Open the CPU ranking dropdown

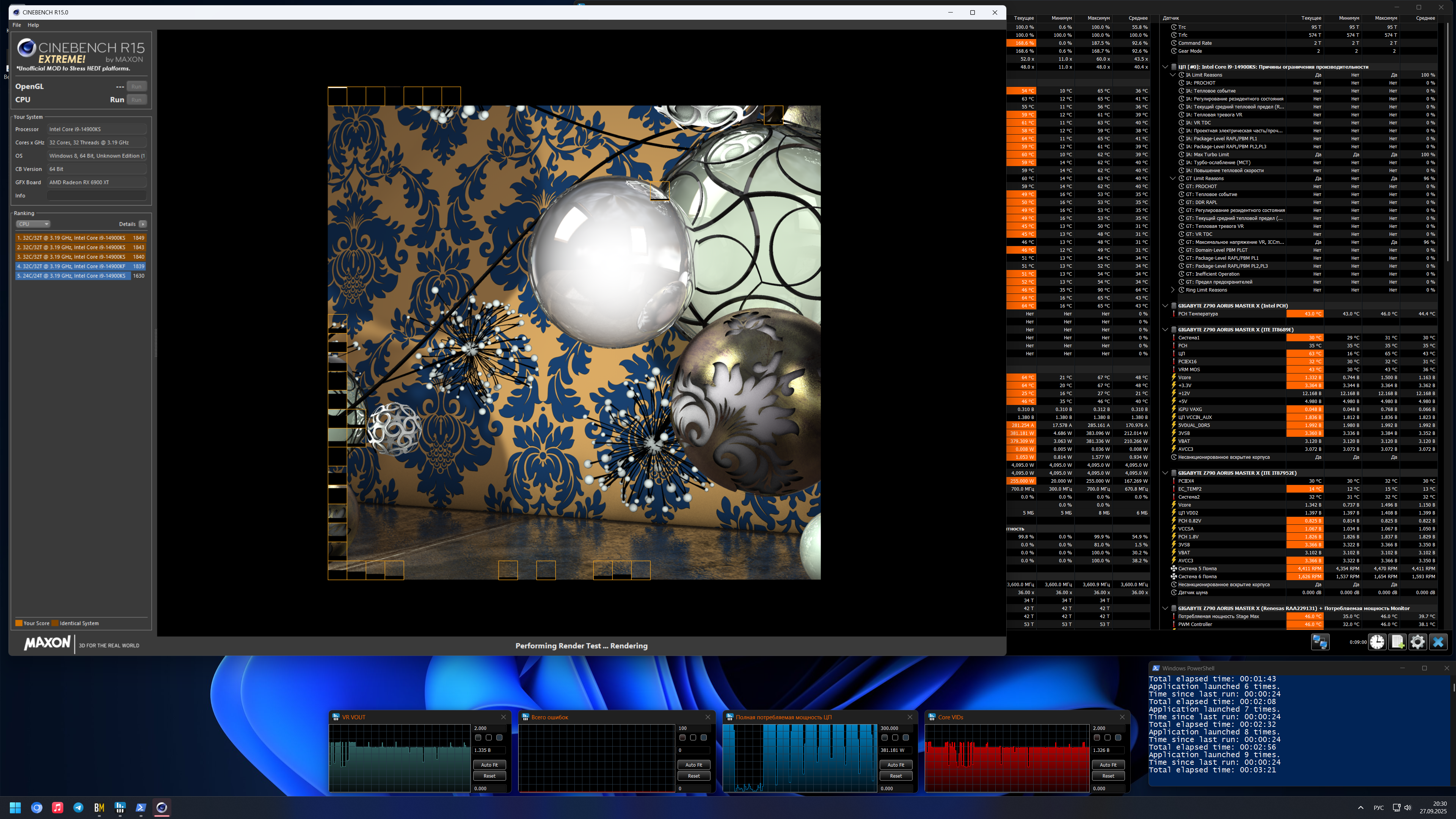tap(33, 224)
